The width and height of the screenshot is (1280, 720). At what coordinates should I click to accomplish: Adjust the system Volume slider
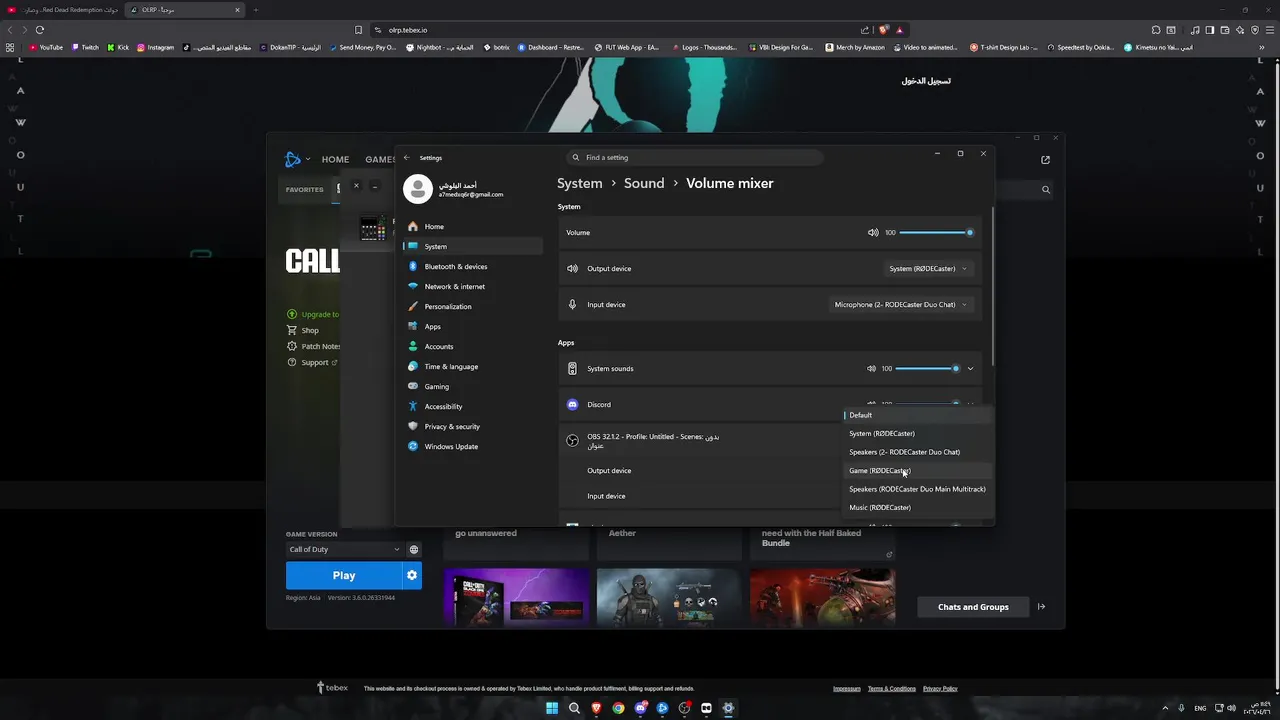coord(936,232)
